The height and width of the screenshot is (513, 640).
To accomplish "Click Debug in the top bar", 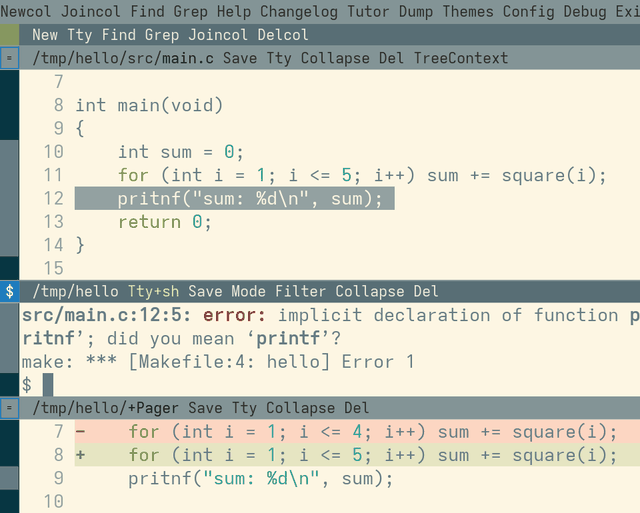I will [585, 11].
